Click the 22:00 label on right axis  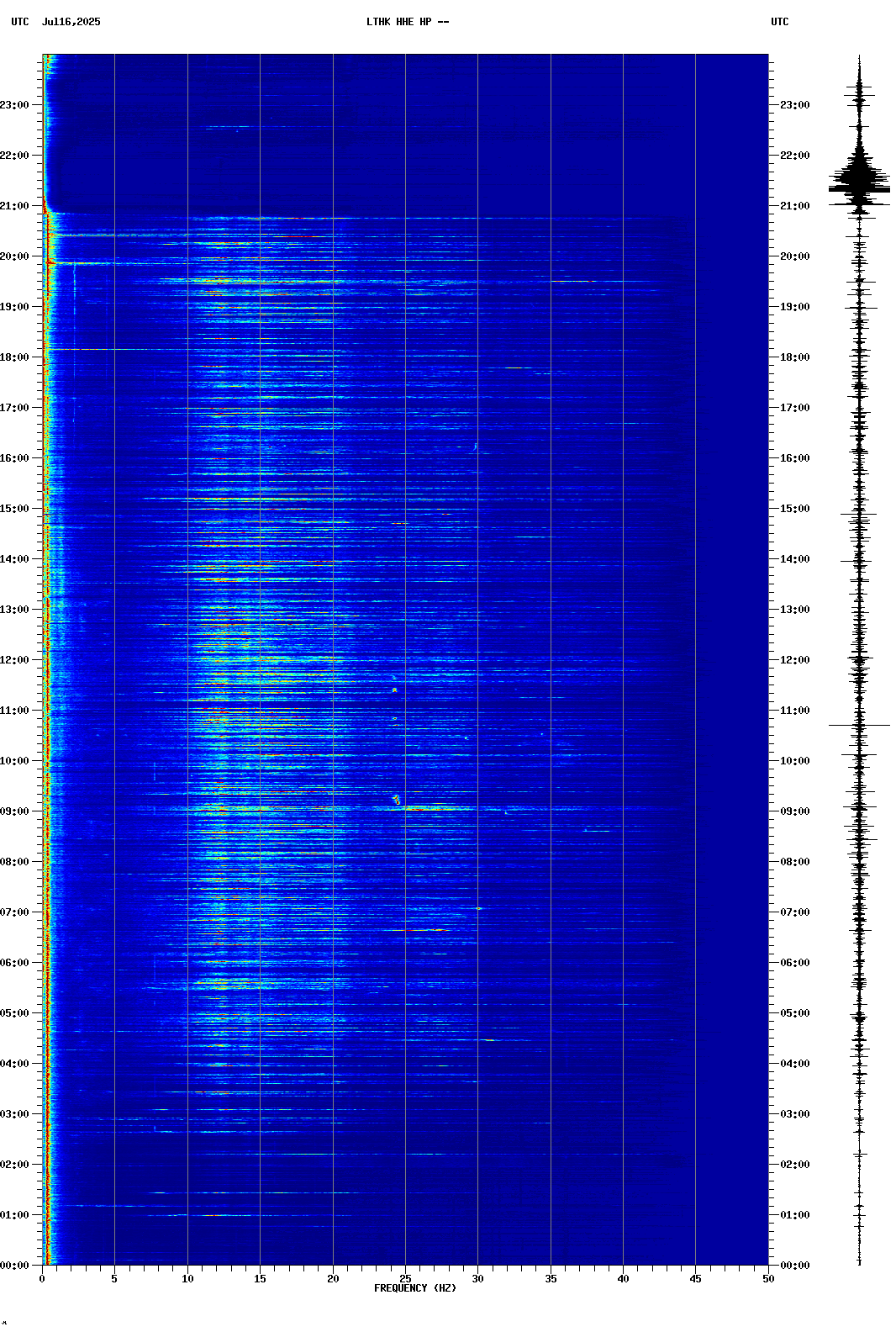tap(795, 156)
